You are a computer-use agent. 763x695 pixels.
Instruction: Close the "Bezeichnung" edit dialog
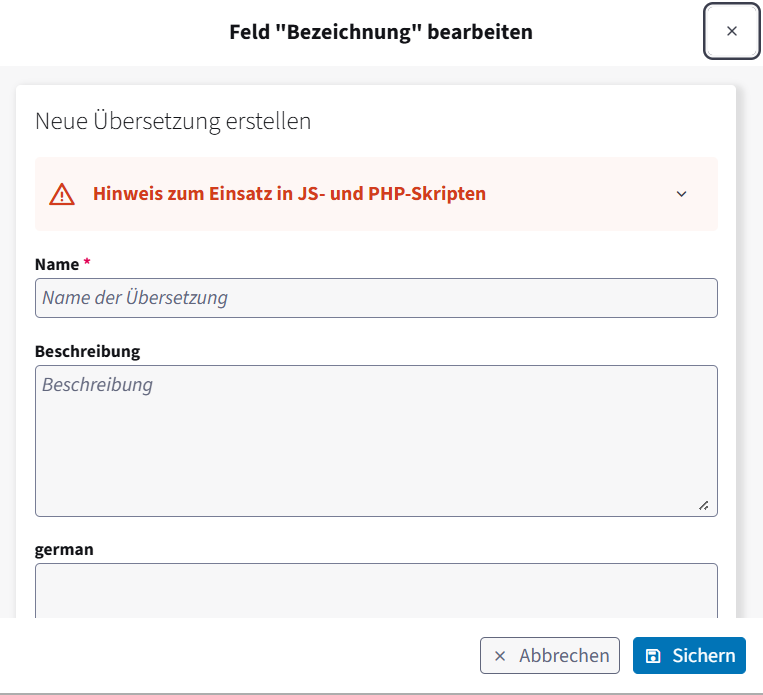(x=731, y=31)
